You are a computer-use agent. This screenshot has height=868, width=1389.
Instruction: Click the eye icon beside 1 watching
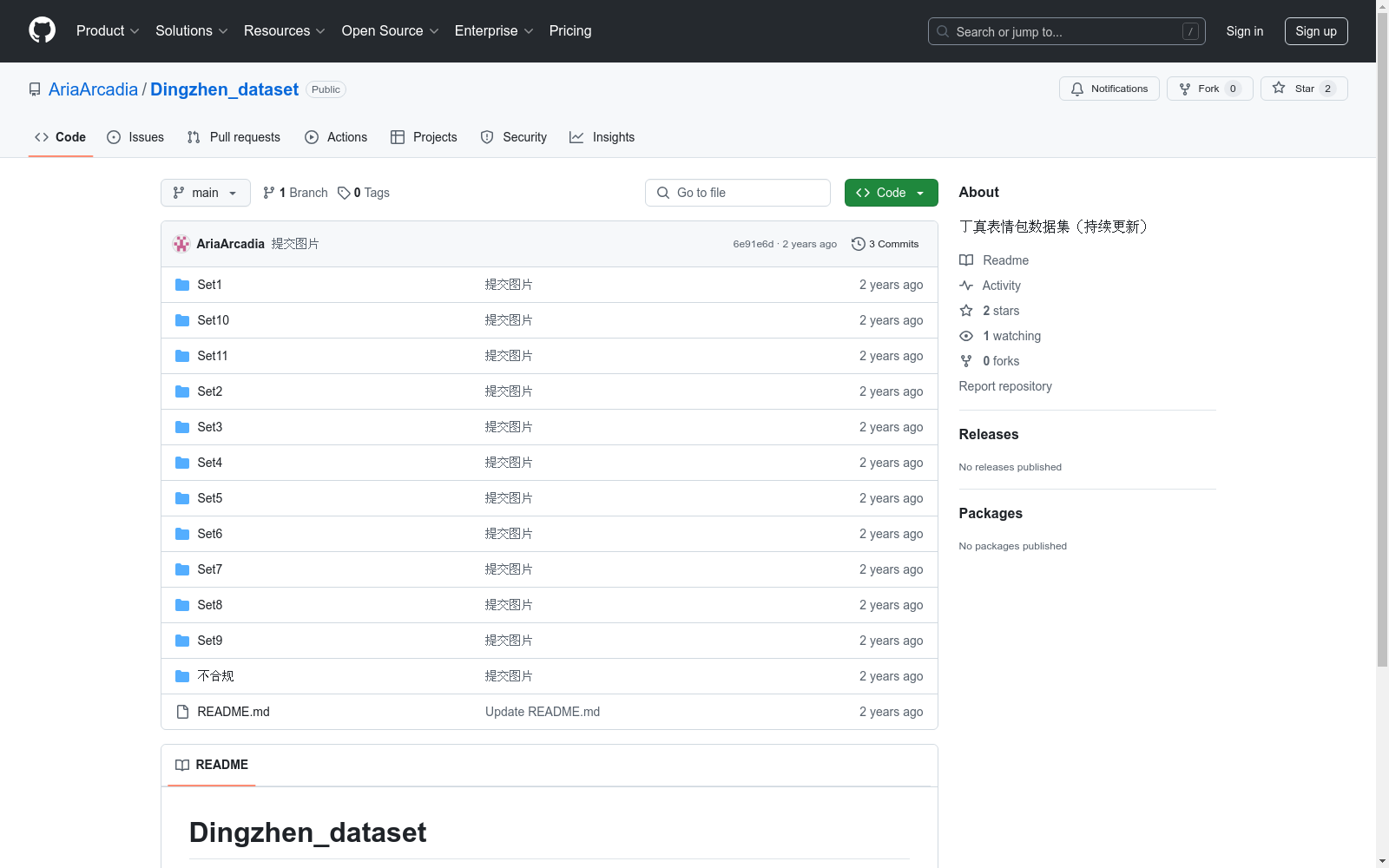click(x=966, y=336)
